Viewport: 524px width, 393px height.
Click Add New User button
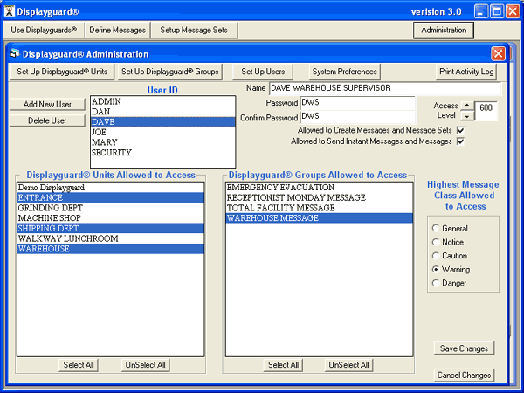[47, 104]
